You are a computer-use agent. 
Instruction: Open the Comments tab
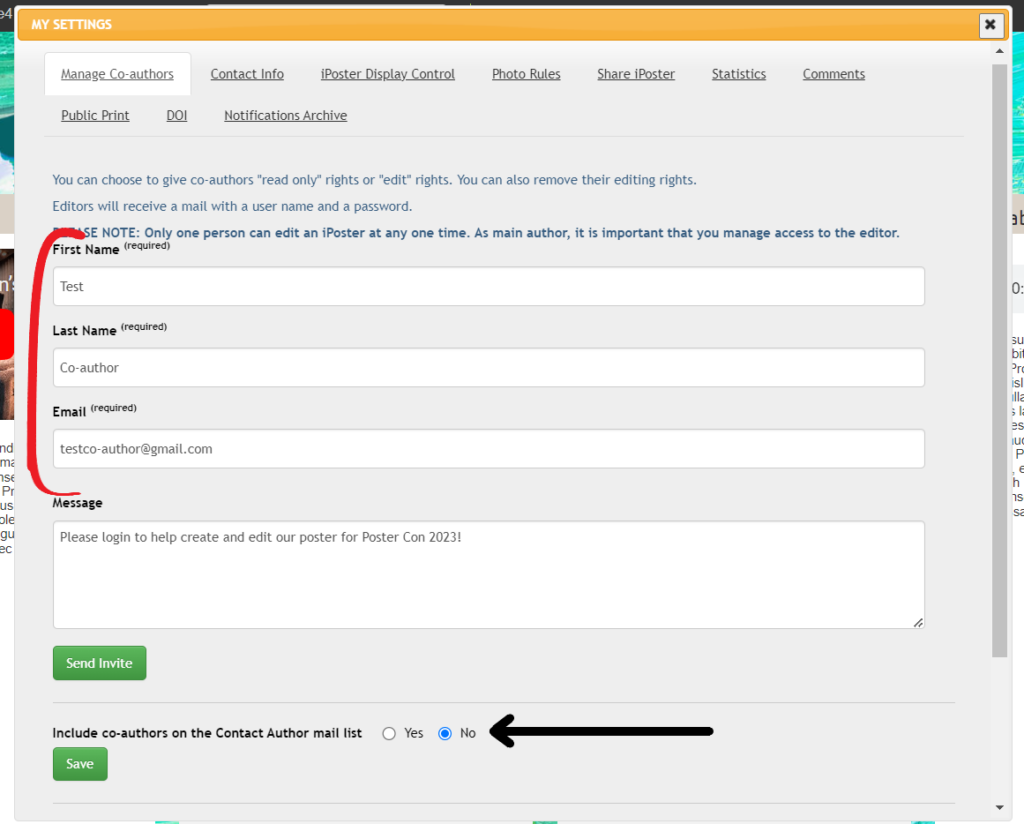(833, 73)
